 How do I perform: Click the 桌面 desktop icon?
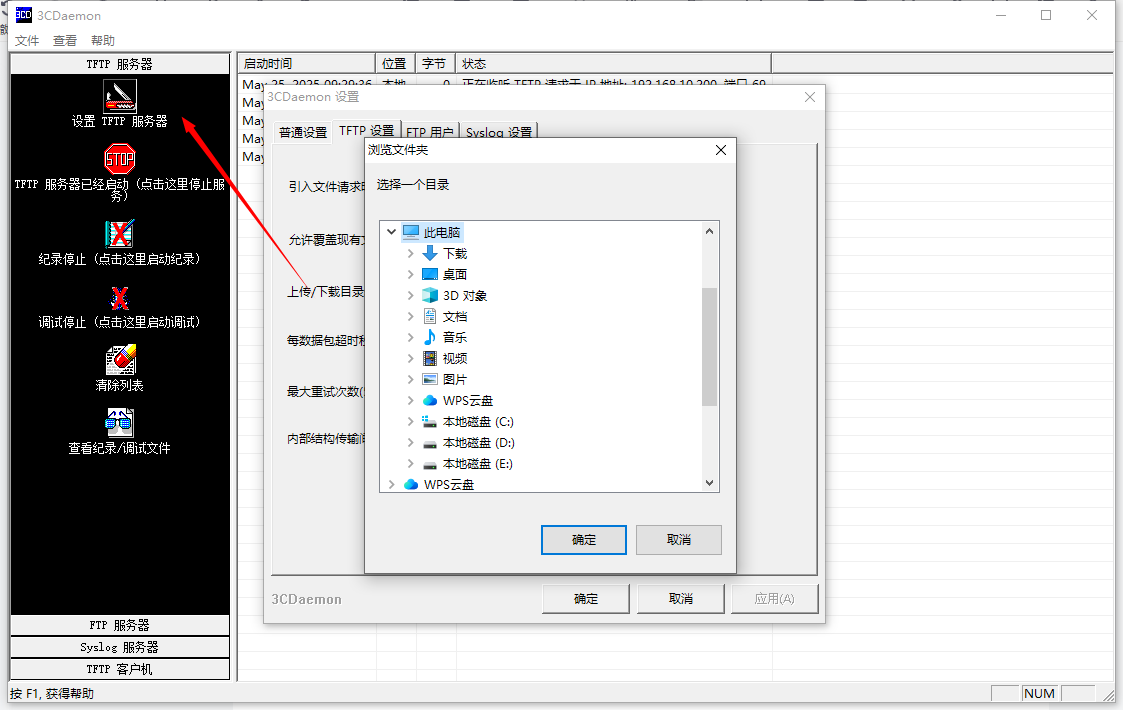(430, 274)
